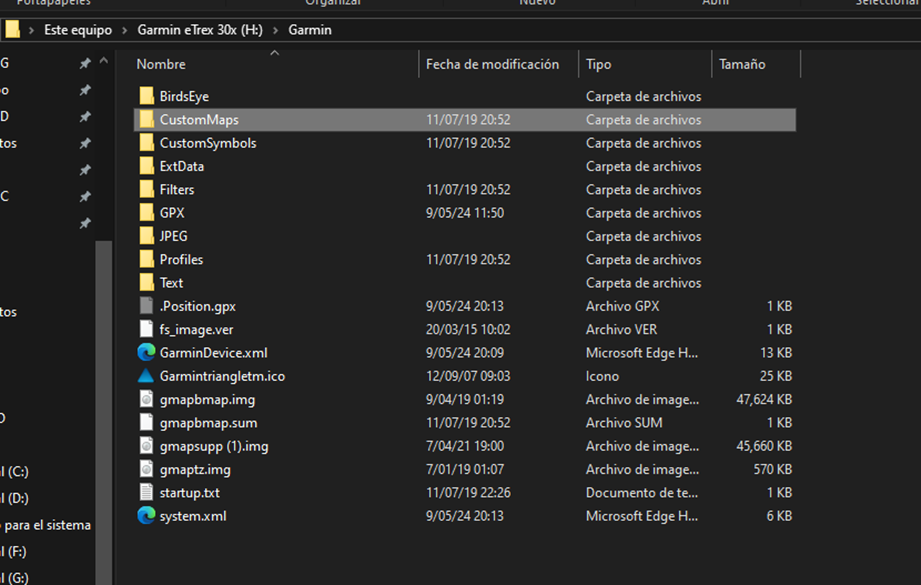Click the fs_image.ver file icon
The width and height of the screenshot is (921, 585).
coord(146,329)
